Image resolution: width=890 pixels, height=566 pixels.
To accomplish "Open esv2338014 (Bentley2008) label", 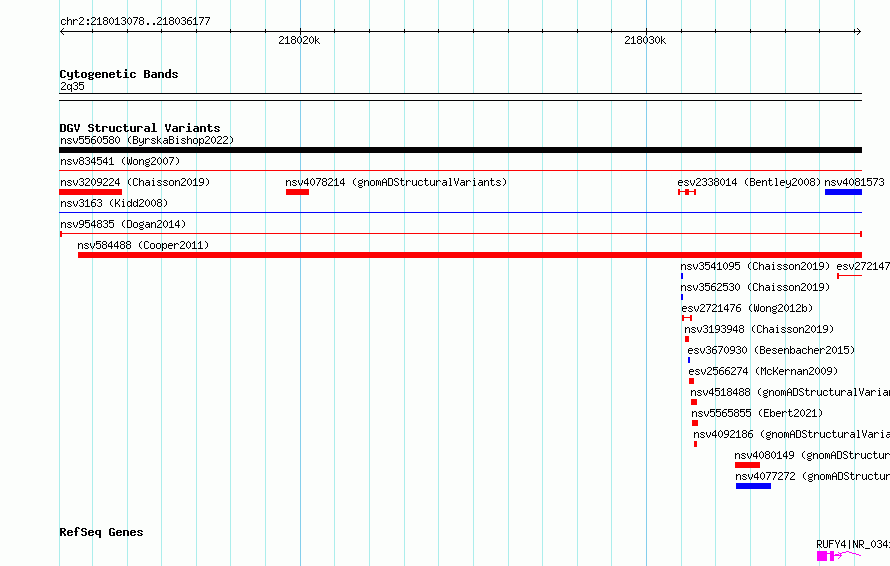I will tap(749, 182).
